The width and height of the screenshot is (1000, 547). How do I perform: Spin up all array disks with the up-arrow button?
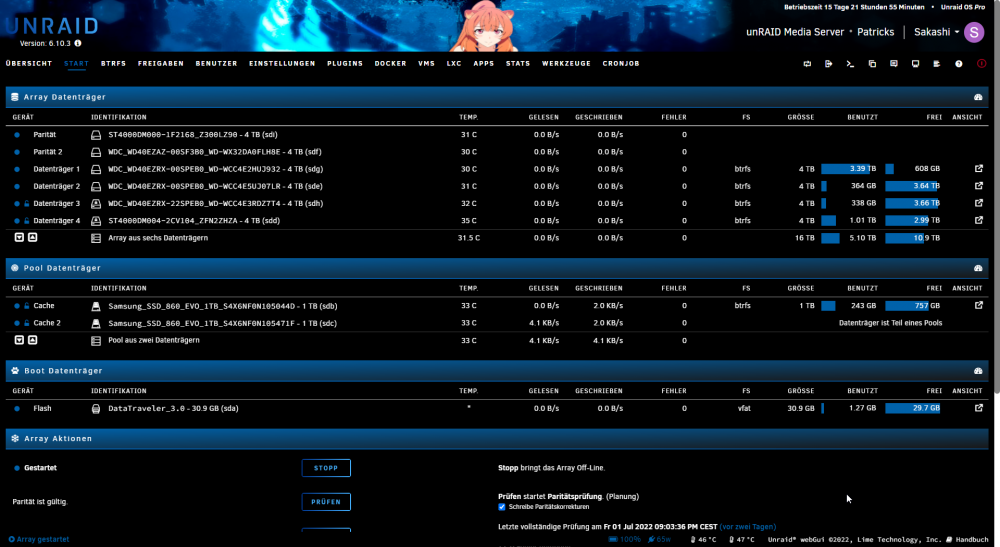point(33,238)
